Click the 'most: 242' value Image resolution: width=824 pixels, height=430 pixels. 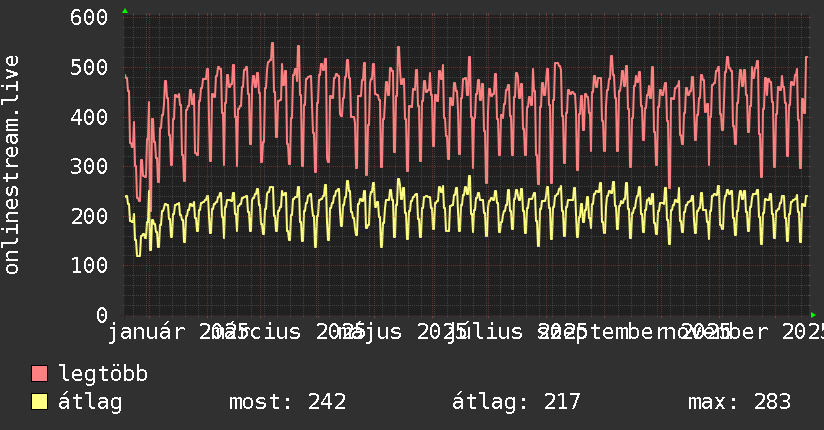tap(287, 402)
